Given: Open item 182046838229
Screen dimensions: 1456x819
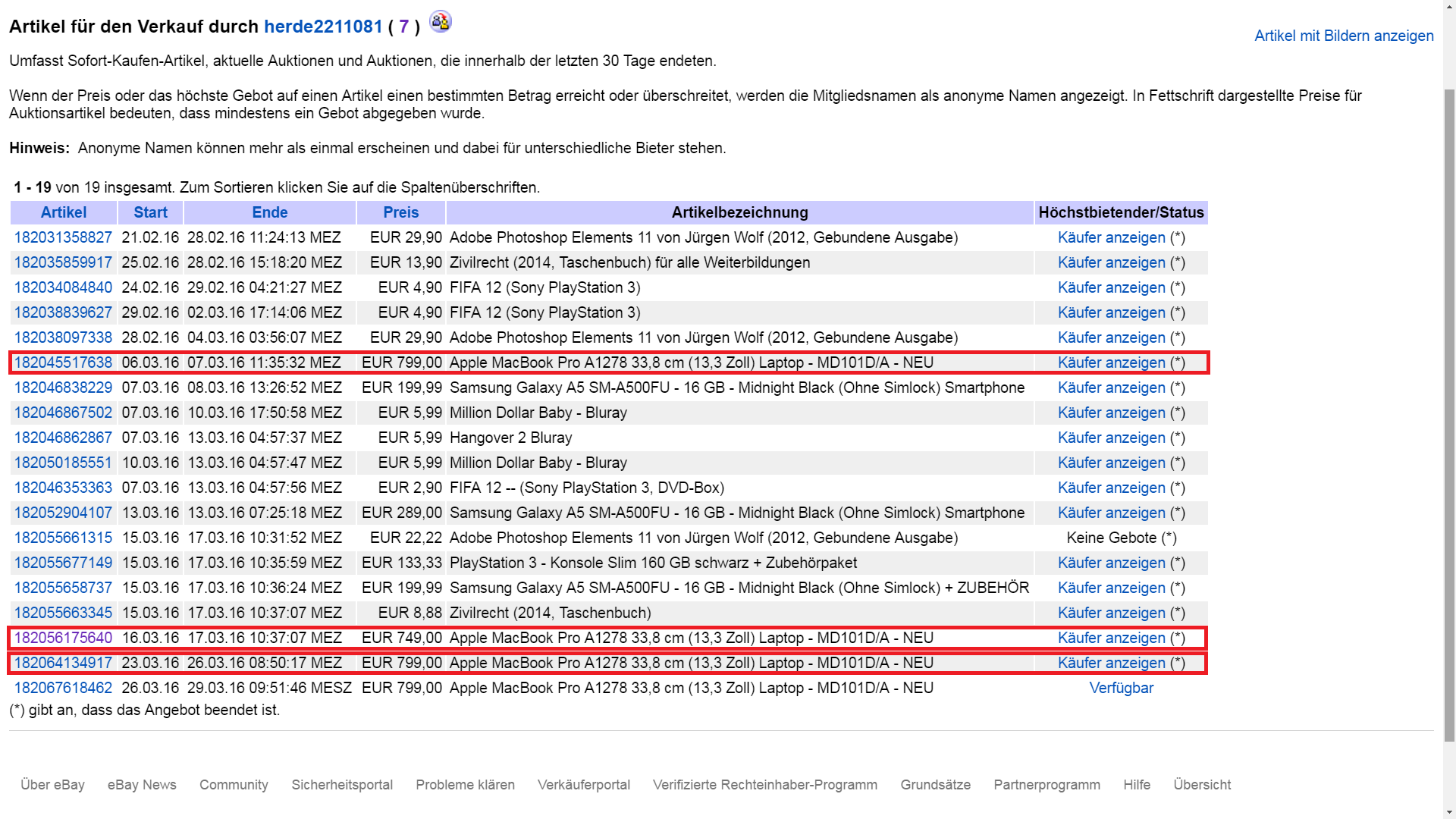Looking at the screenshot, I should pos(63,388).
